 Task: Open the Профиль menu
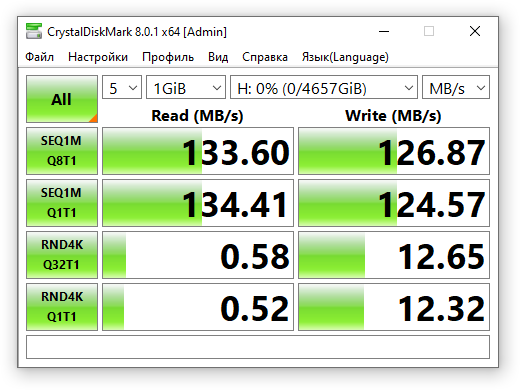click(x=168, y=57)
